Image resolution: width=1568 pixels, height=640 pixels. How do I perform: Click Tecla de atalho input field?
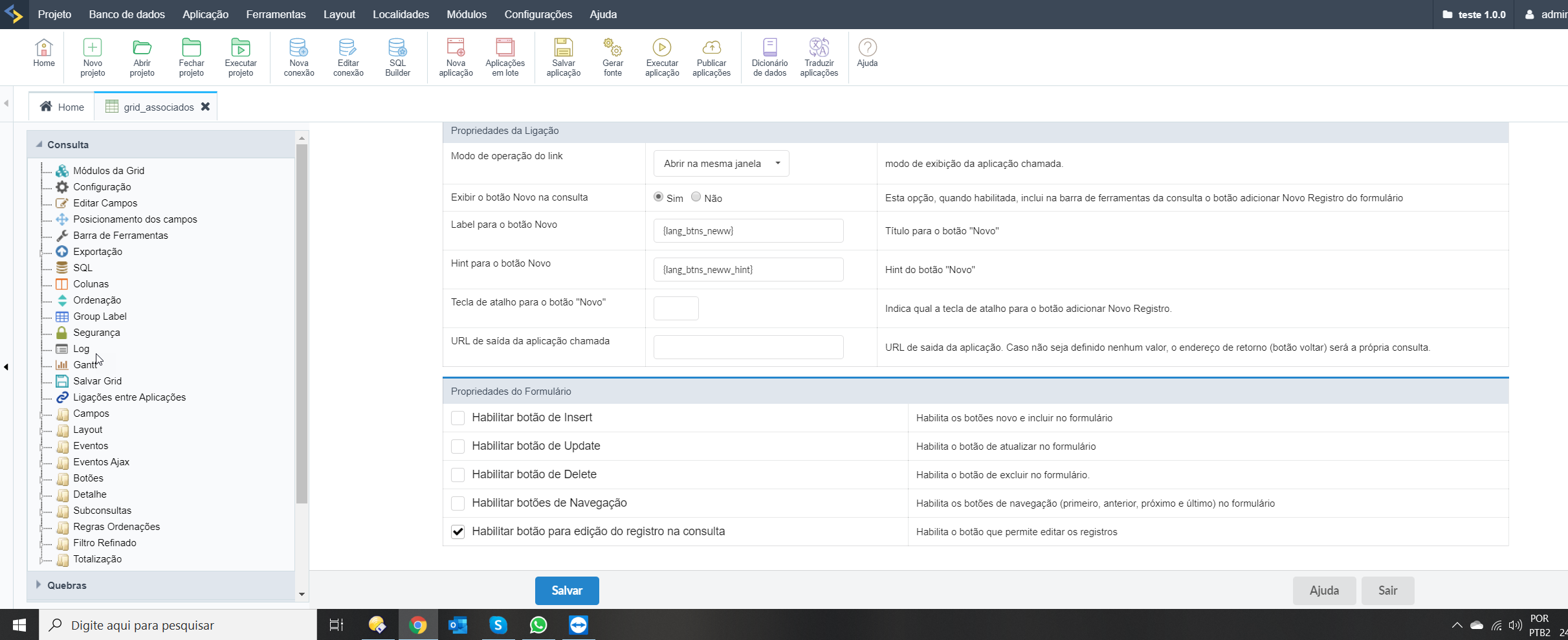676,309
